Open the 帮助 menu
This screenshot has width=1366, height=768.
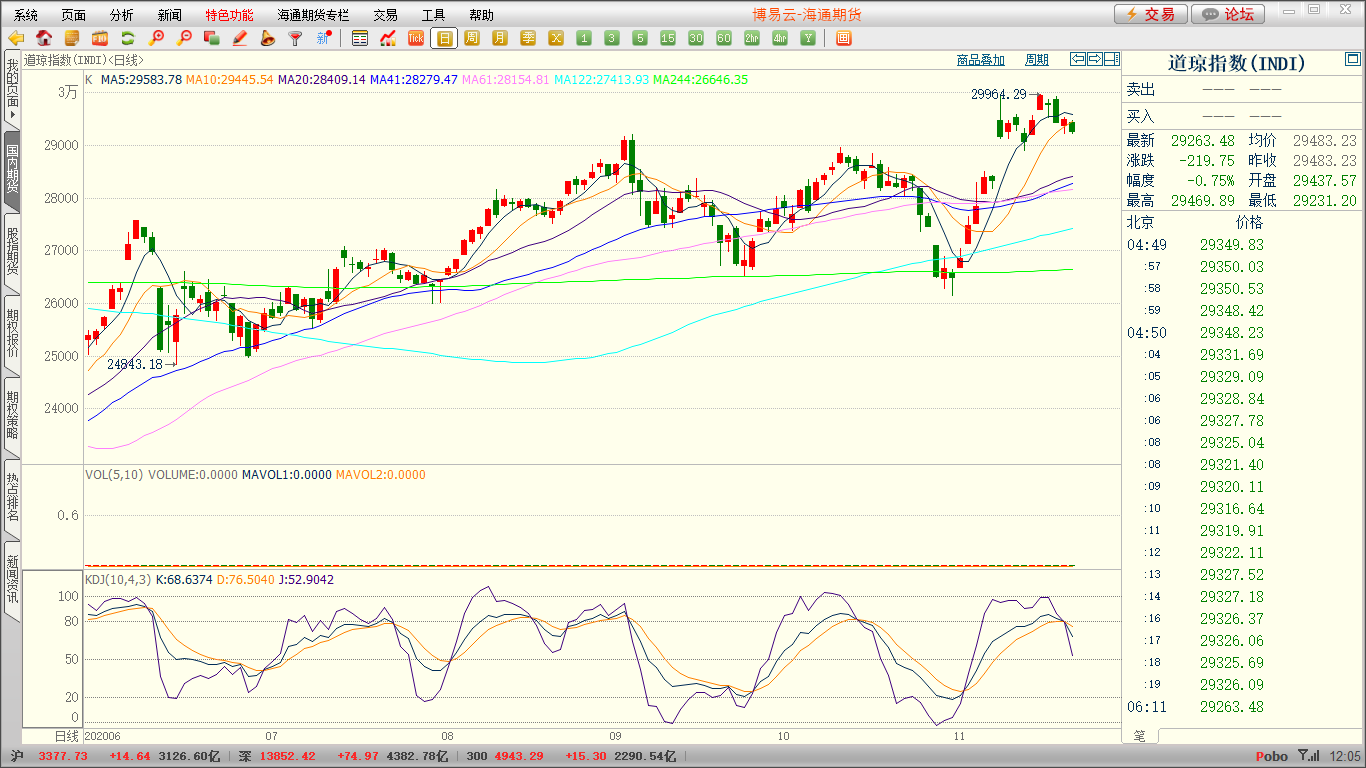click(481, 15)
